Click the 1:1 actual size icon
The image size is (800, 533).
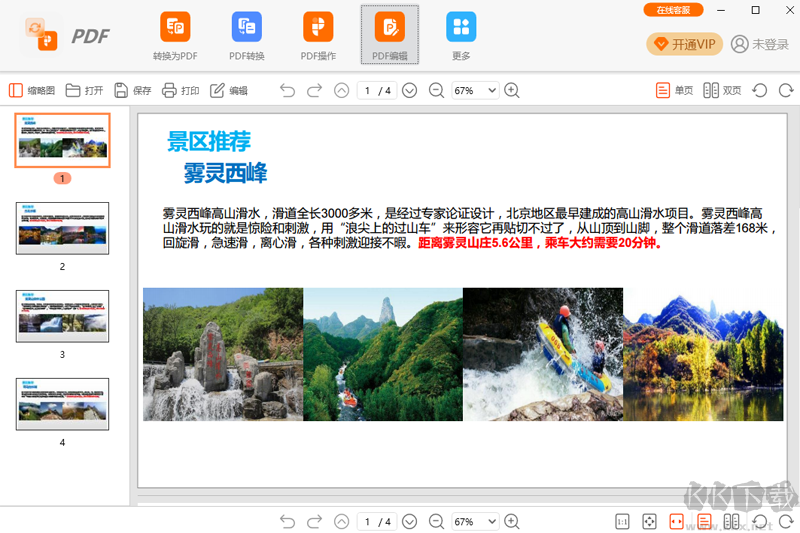[622, 522]
